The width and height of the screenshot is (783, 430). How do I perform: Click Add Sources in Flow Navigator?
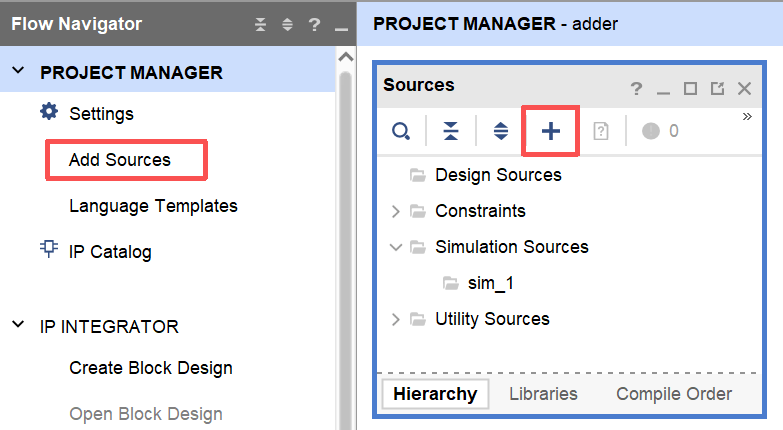pyautogui.click(x=120, y=160)
